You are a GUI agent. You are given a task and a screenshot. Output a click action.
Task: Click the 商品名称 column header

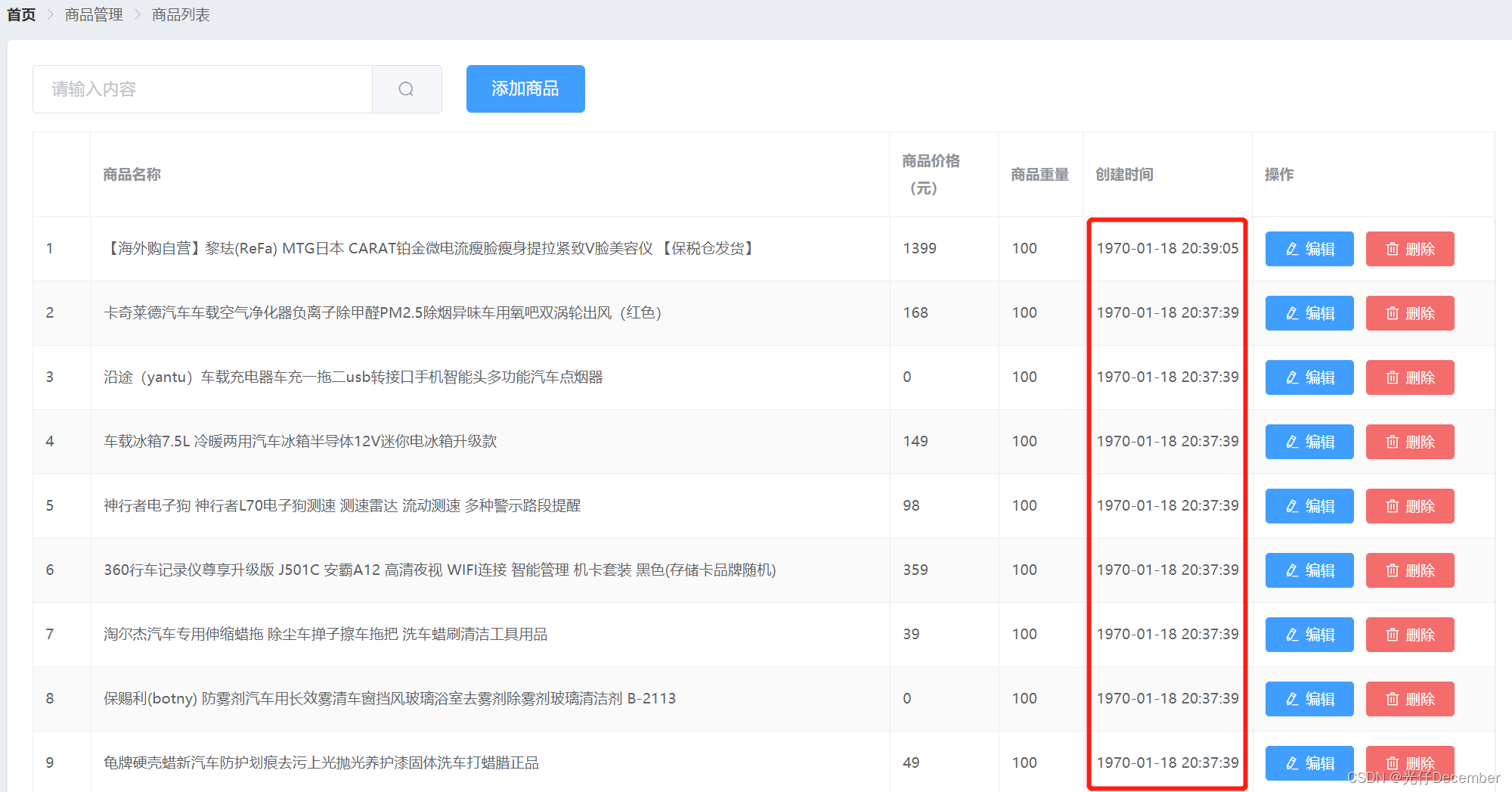pyautogui.click(x=132, y=175)
